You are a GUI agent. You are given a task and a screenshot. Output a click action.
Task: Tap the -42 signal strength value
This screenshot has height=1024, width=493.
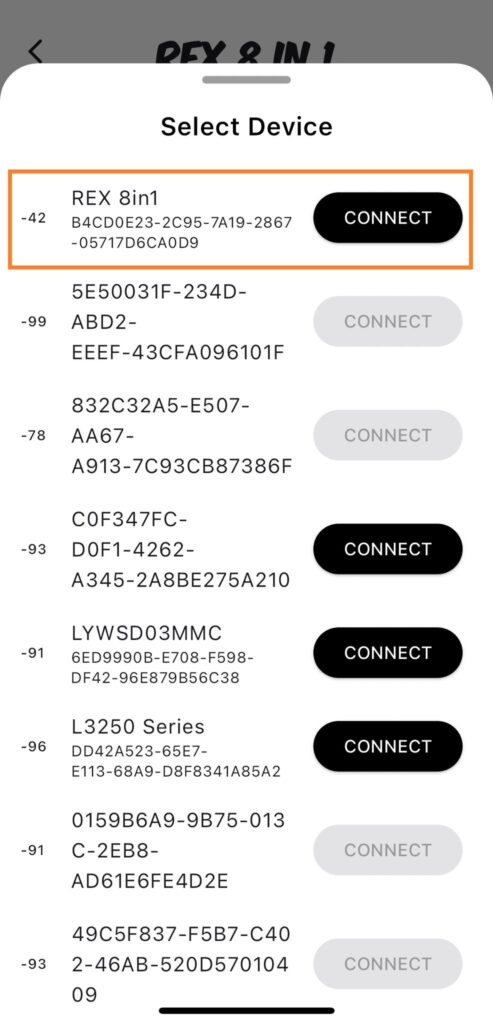click(x=33, y=218)
